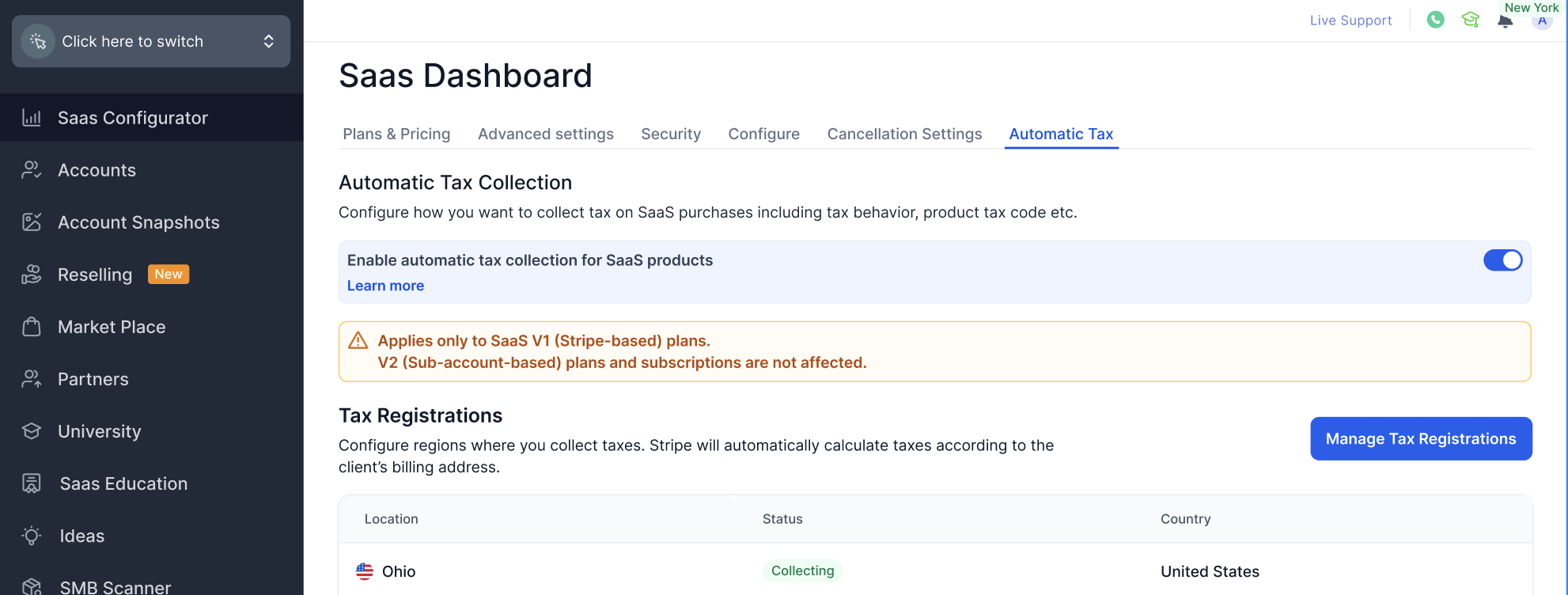The height and width of the screenshot is (595, 1568).
Task: Select the Ohio row in registrations table
Action: pos(399,571)
